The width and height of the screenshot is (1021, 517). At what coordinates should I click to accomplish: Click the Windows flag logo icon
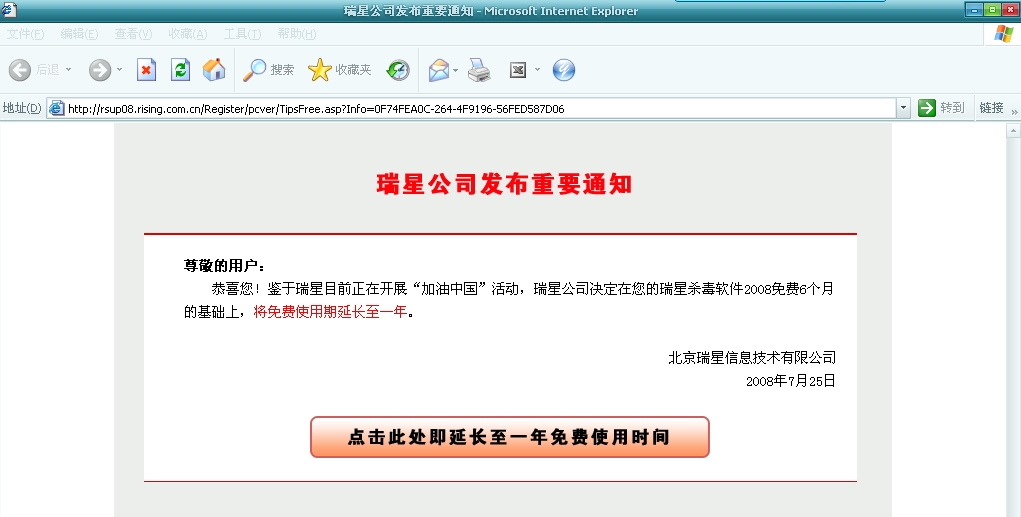tap(1003, 34)
